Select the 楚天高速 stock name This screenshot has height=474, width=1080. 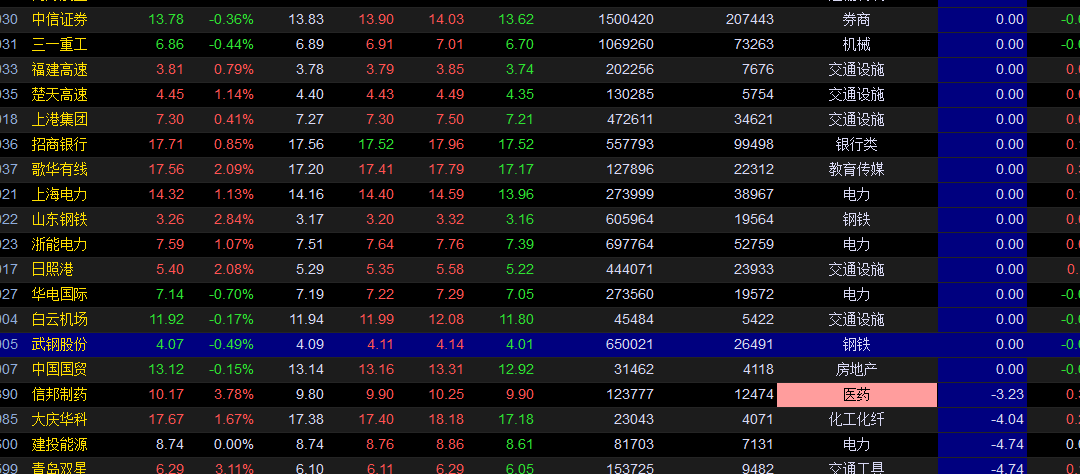tap(59, 94)
